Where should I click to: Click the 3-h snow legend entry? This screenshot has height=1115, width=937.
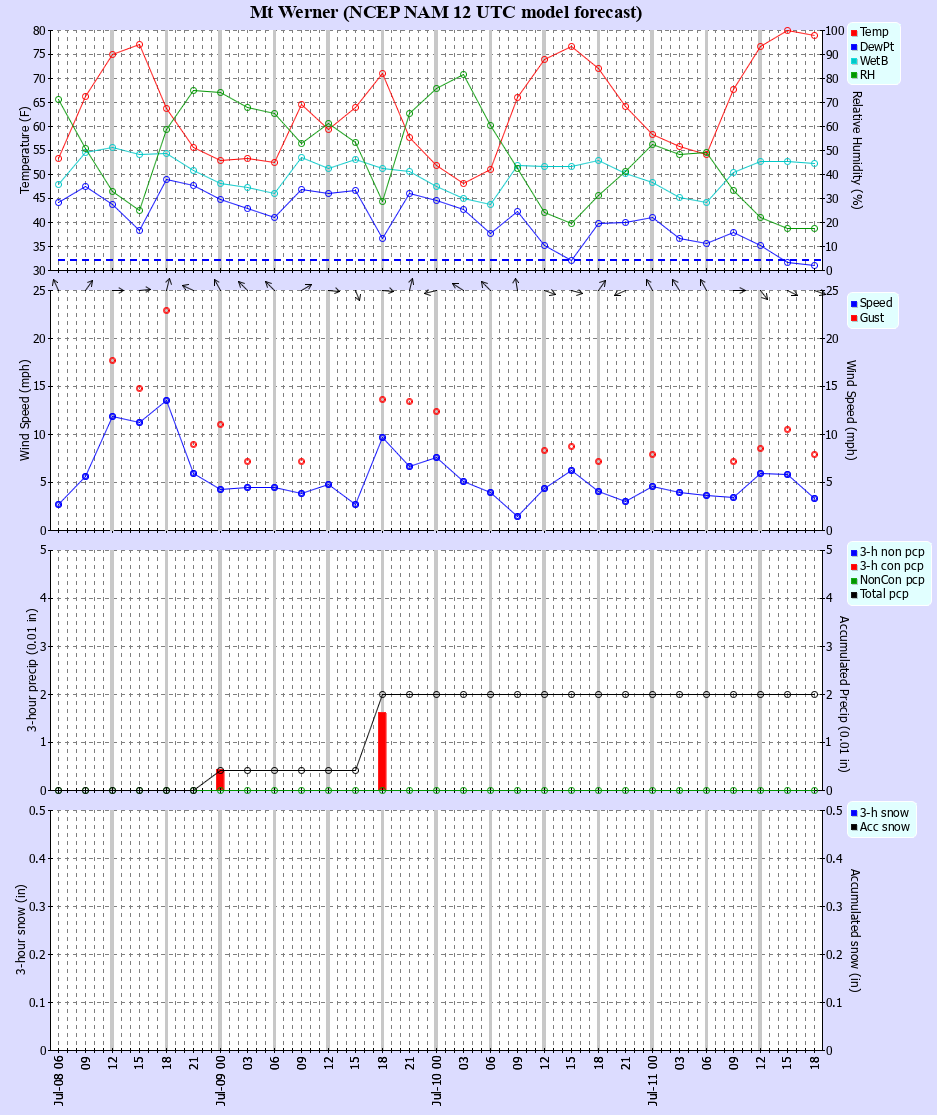tap(879, 813)
